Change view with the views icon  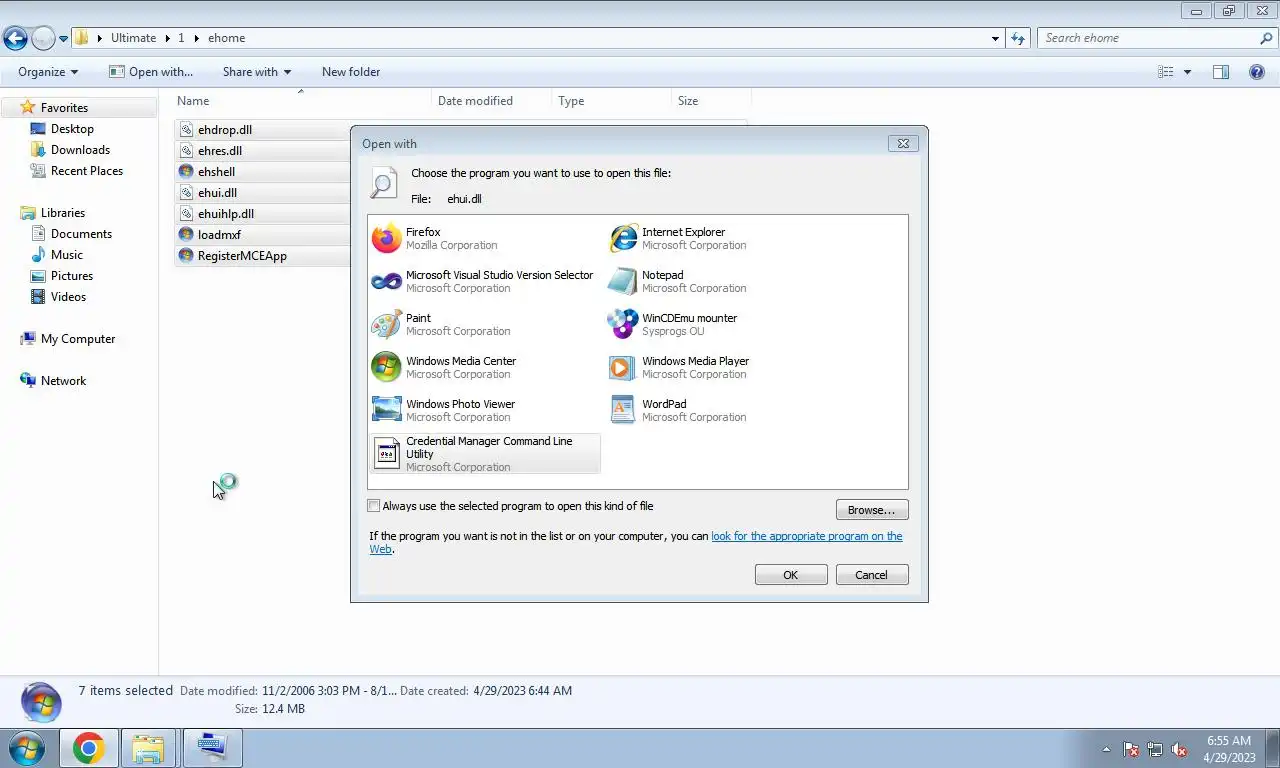pos(1165,72)
